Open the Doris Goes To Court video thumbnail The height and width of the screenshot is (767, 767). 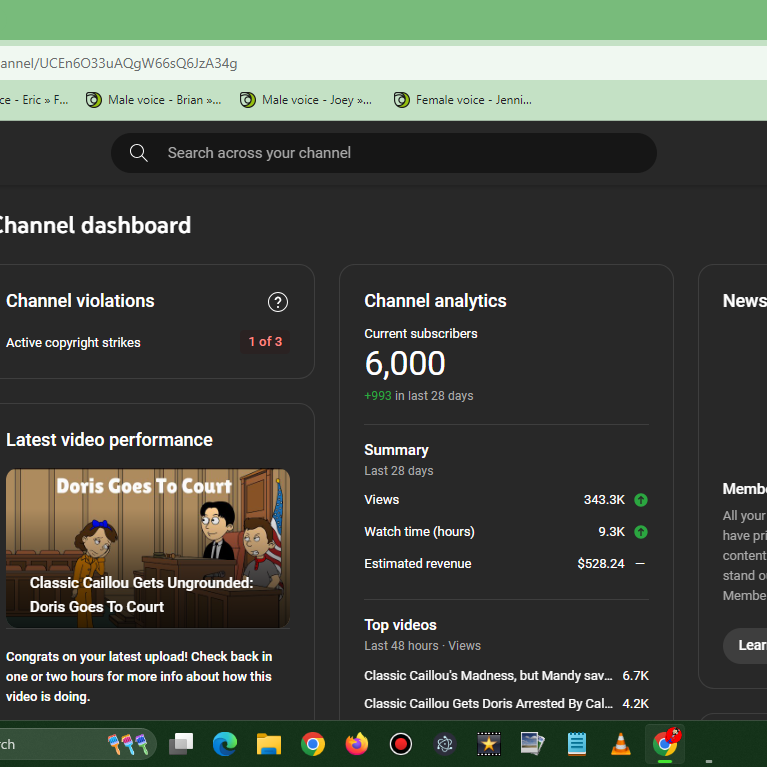(x=148, y=548)
